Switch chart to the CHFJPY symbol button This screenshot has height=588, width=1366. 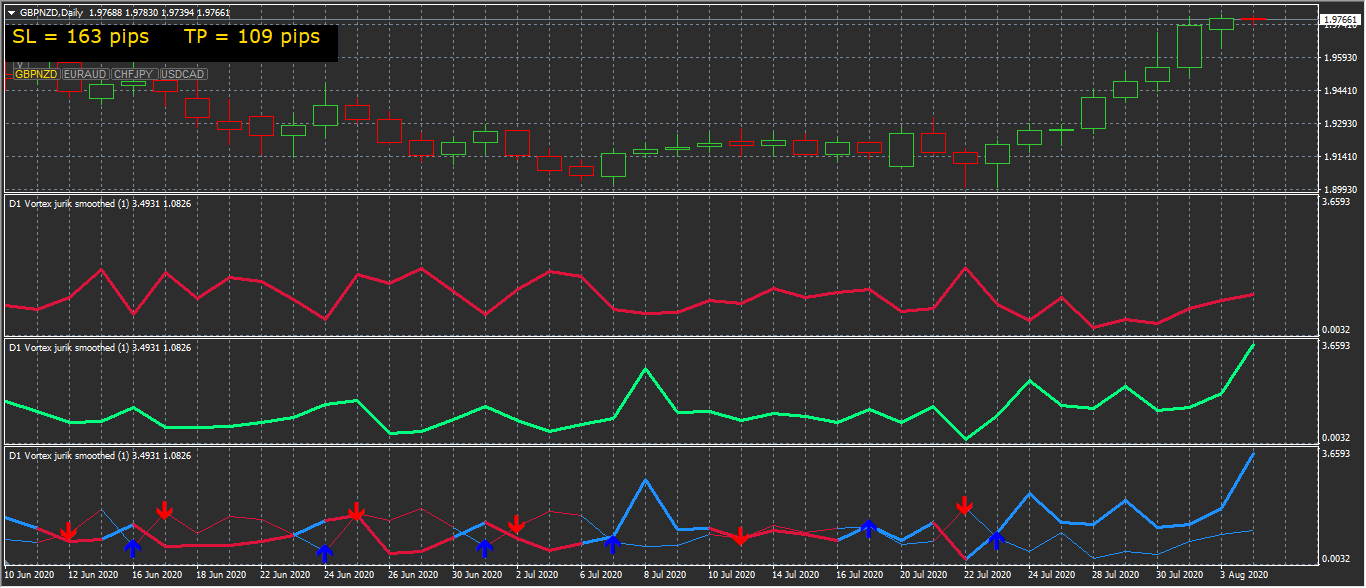133,74
